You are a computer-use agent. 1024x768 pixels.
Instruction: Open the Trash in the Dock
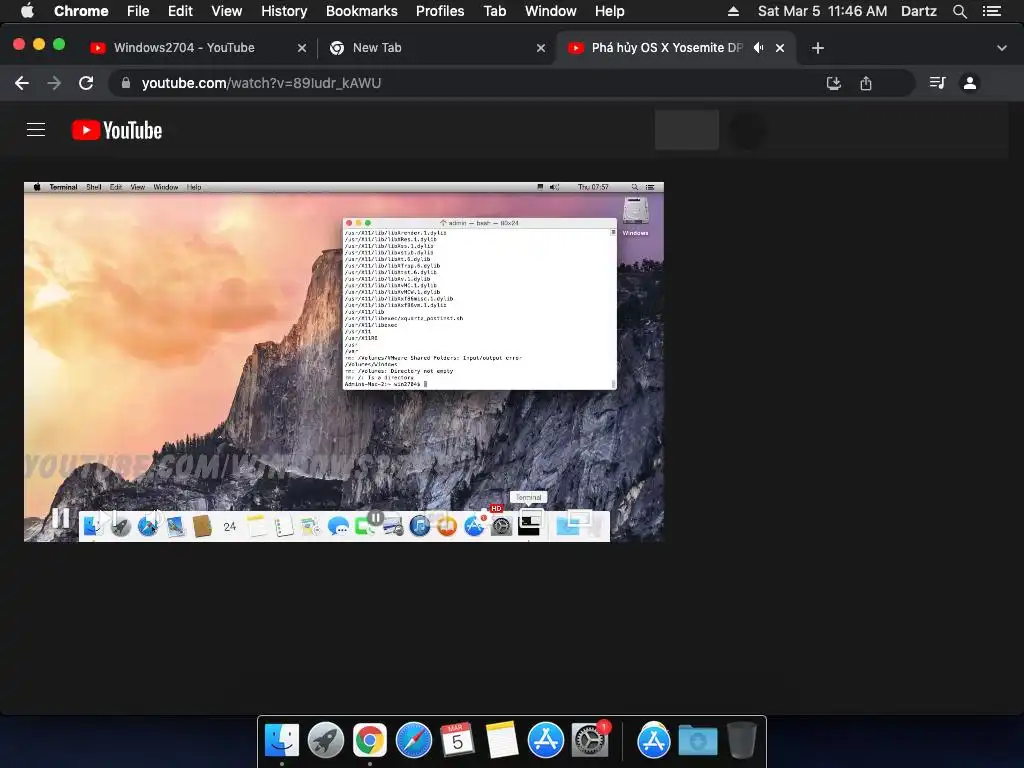tap(741, 740)
